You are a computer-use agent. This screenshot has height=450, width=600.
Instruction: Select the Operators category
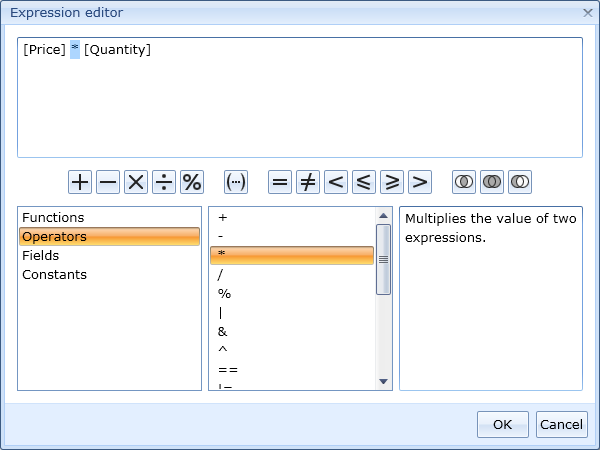109,236
